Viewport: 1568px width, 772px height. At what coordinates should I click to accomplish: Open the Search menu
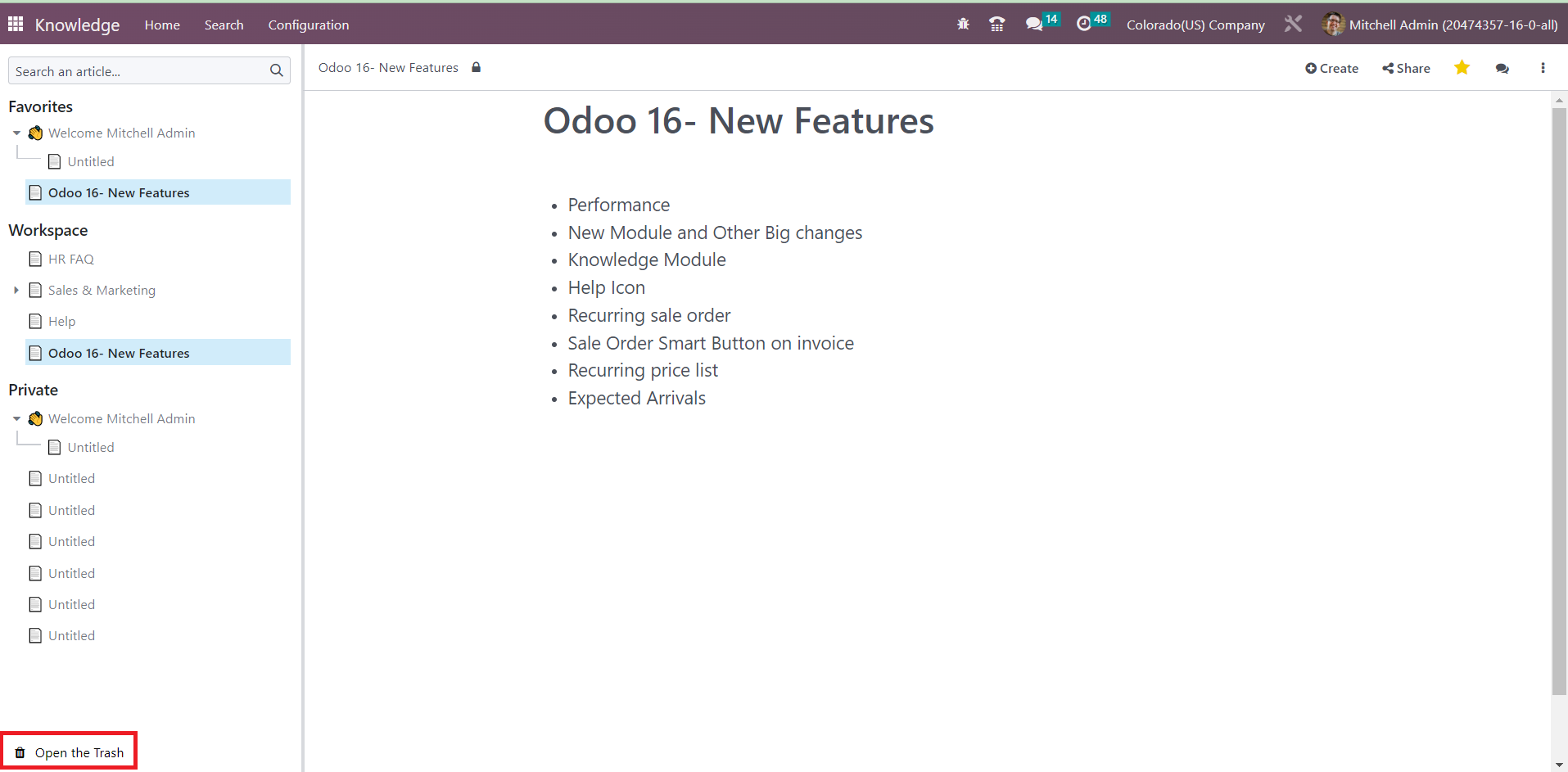[x=224, y=25]
